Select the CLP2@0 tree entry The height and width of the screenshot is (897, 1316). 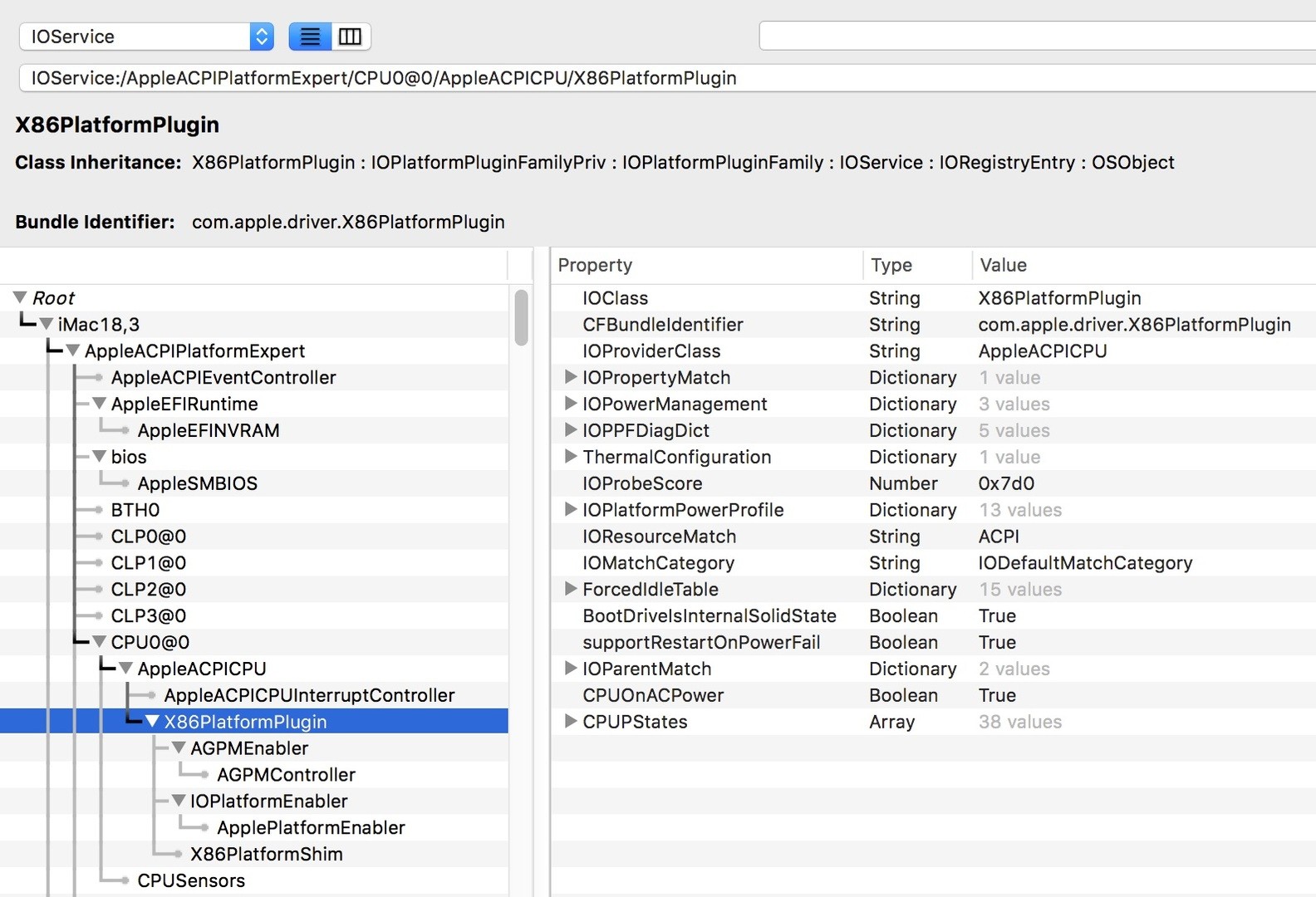tap(149, 590)
